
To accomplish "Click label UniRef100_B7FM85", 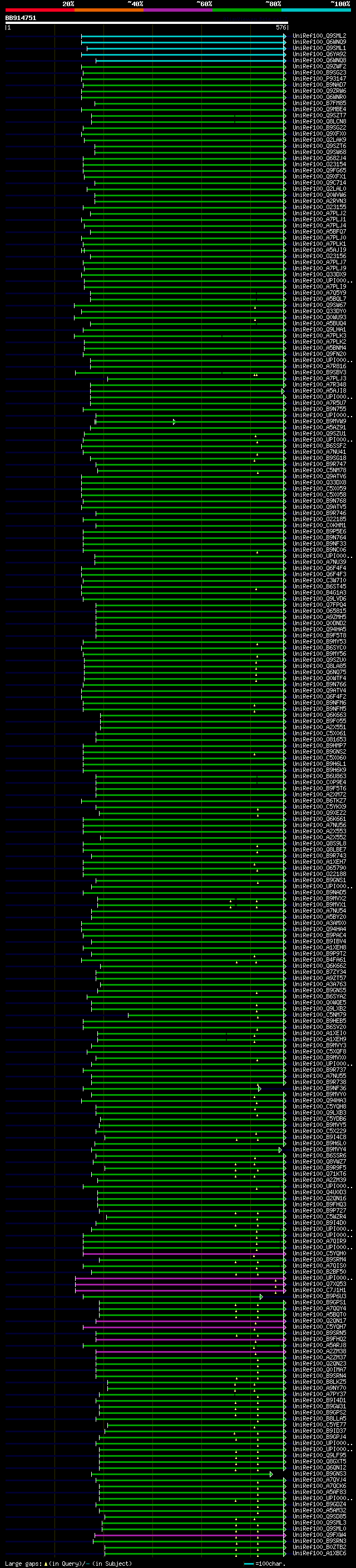I will pyautogui.click(x=319, y=103).
